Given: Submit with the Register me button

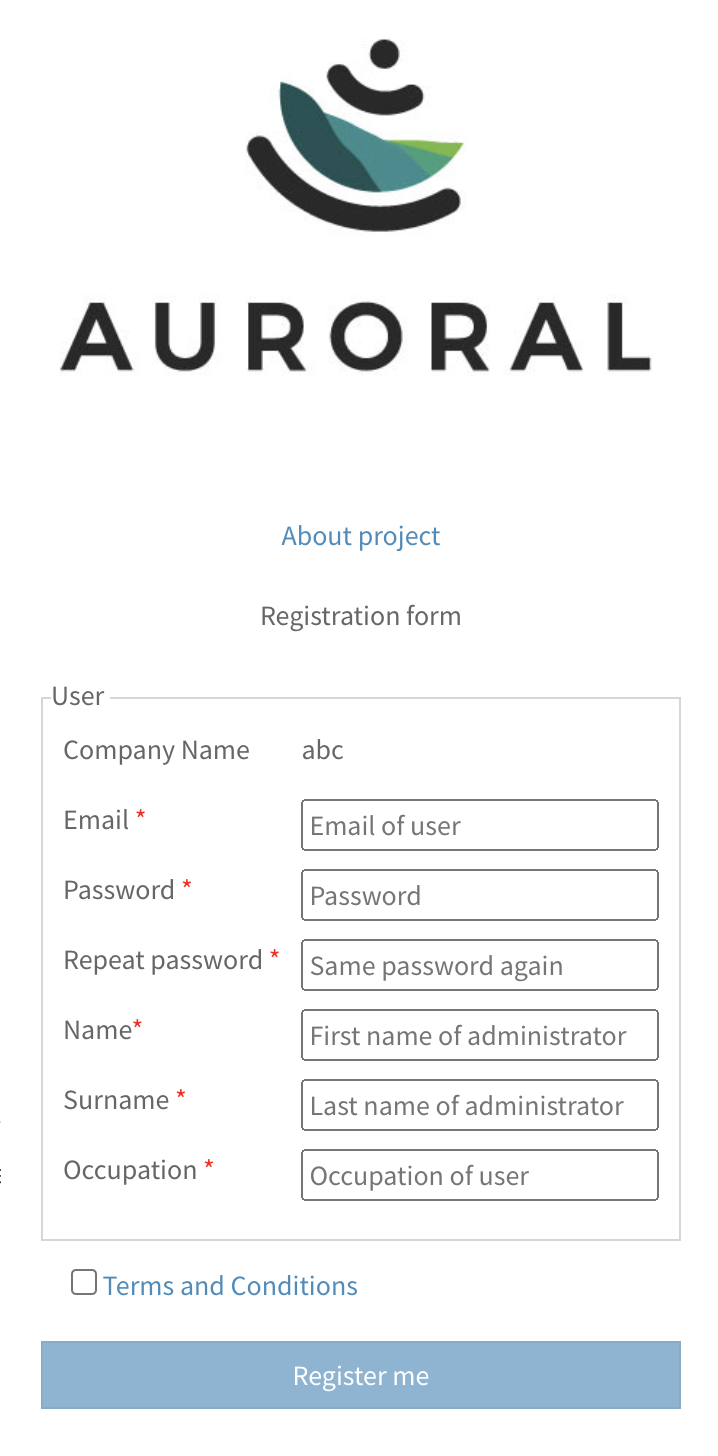Looking at the screenshot, I should pyautogui.click(x=361, y=1375).
